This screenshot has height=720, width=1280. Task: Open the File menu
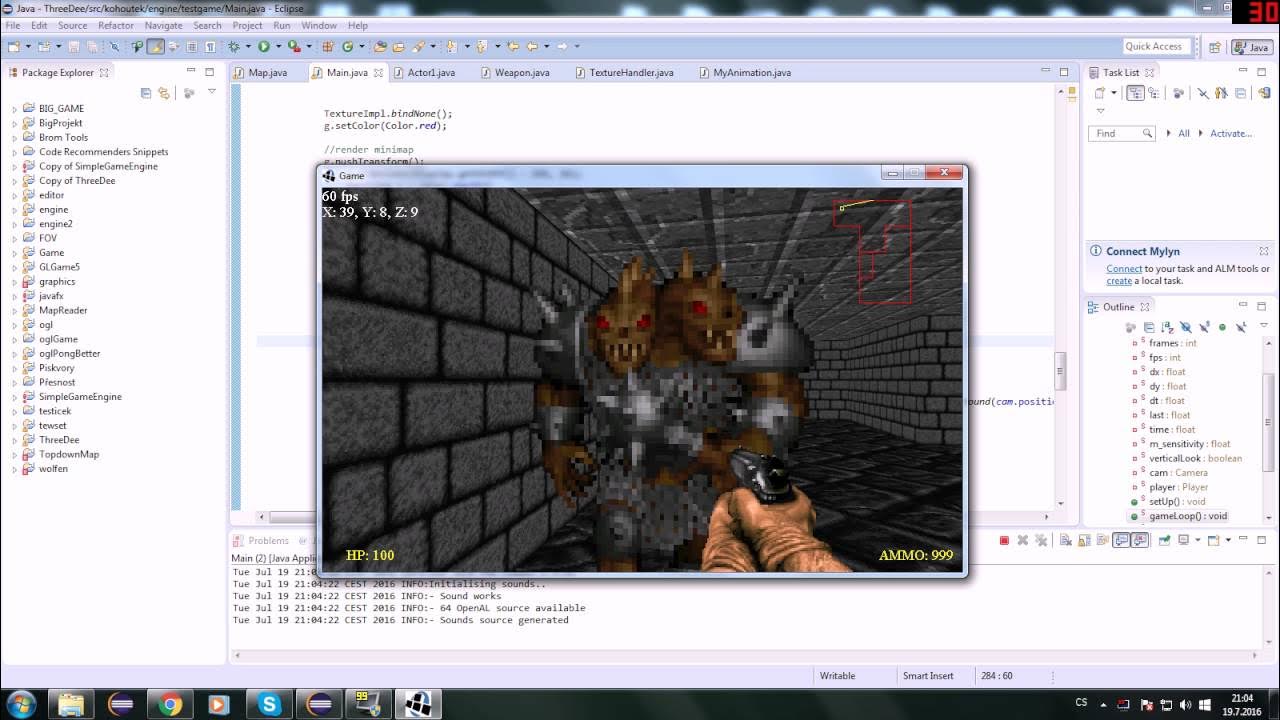13,25
